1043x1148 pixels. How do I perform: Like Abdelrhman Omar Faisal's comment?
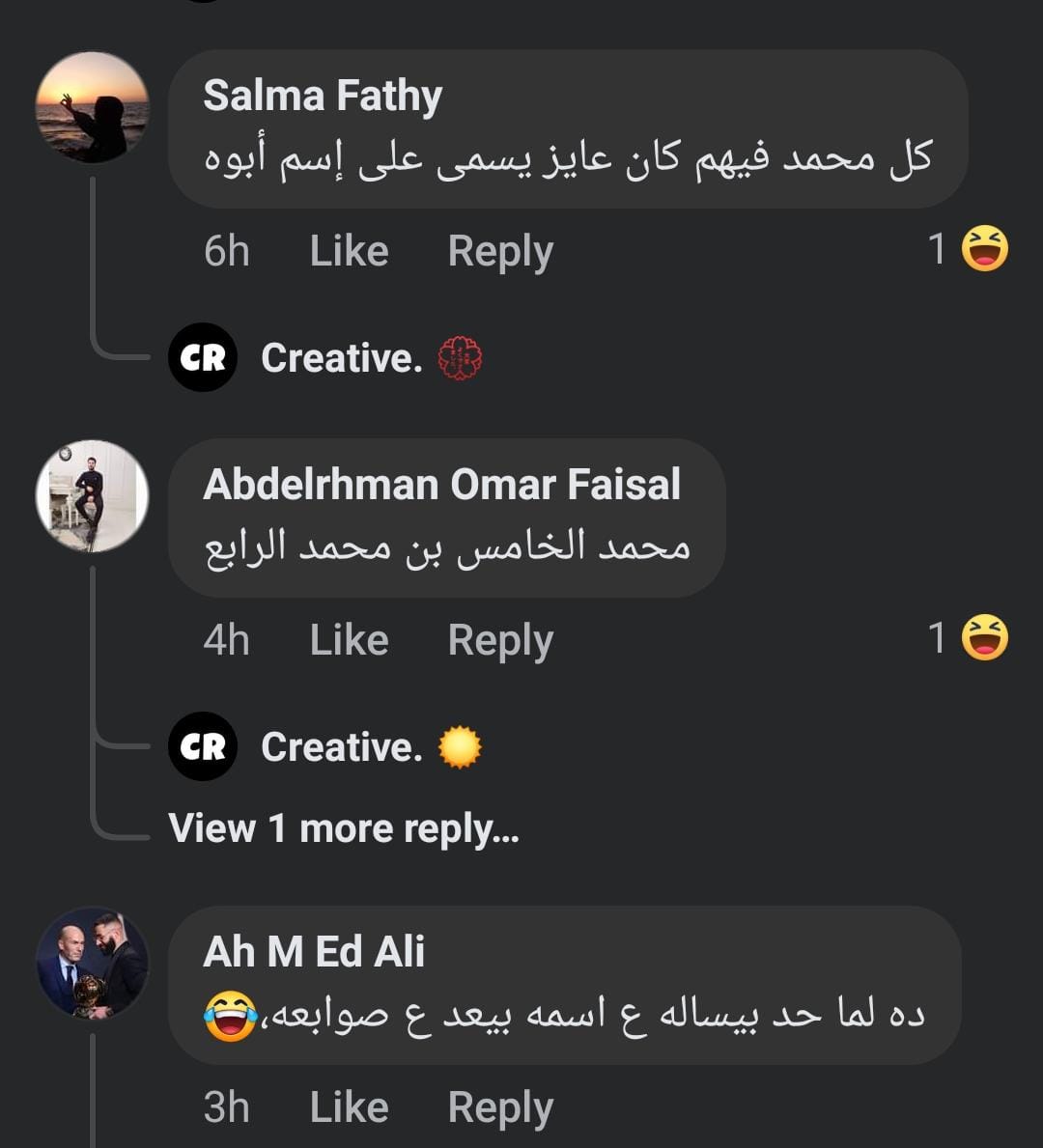coord(349,640)
